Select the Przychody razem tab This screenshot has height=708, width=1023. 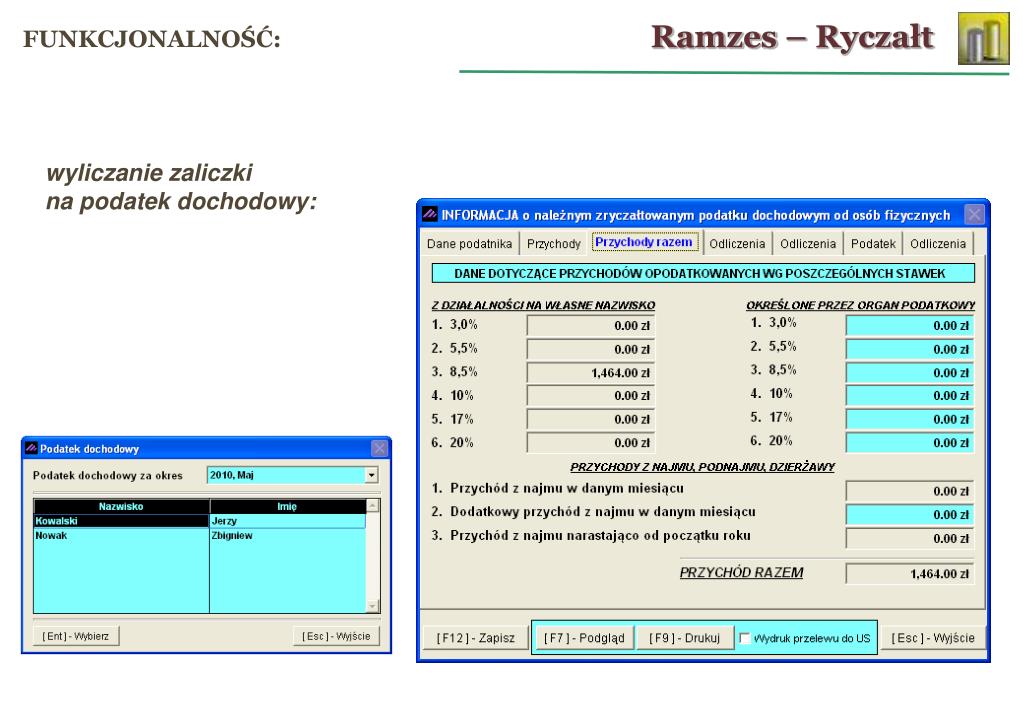click(x=643, y=242)
